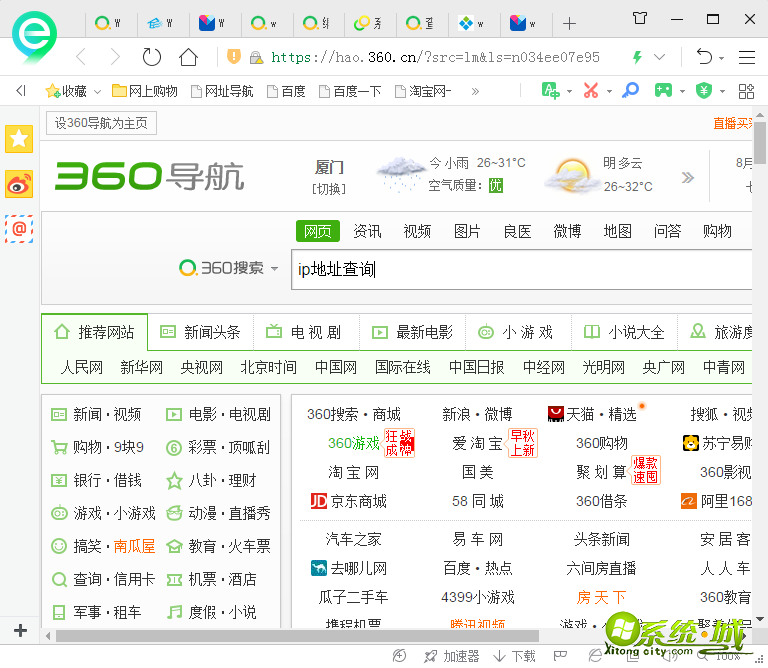Click the 下载 status bar item
Viewport: 768px width, 668px height.
(x=514, y=656)
